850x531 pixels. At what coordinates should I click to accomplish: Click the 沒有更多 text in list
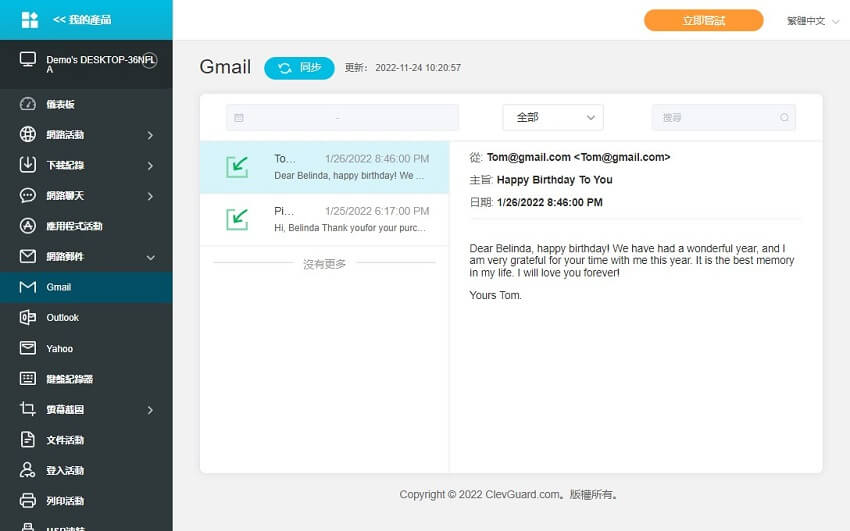click(324, 264)
